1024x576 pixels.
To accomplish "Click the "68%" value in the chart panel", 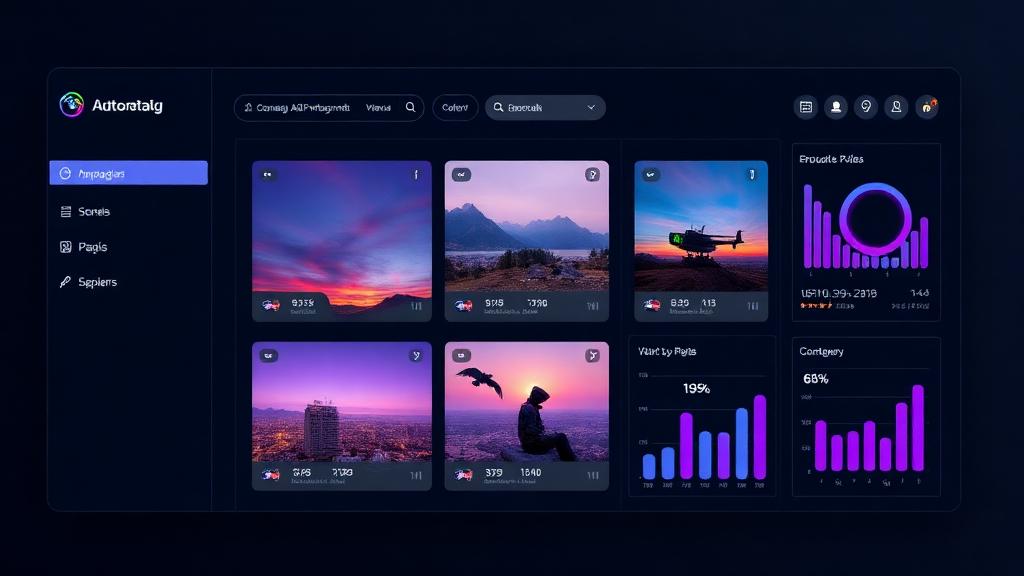I will click(816, 379).
